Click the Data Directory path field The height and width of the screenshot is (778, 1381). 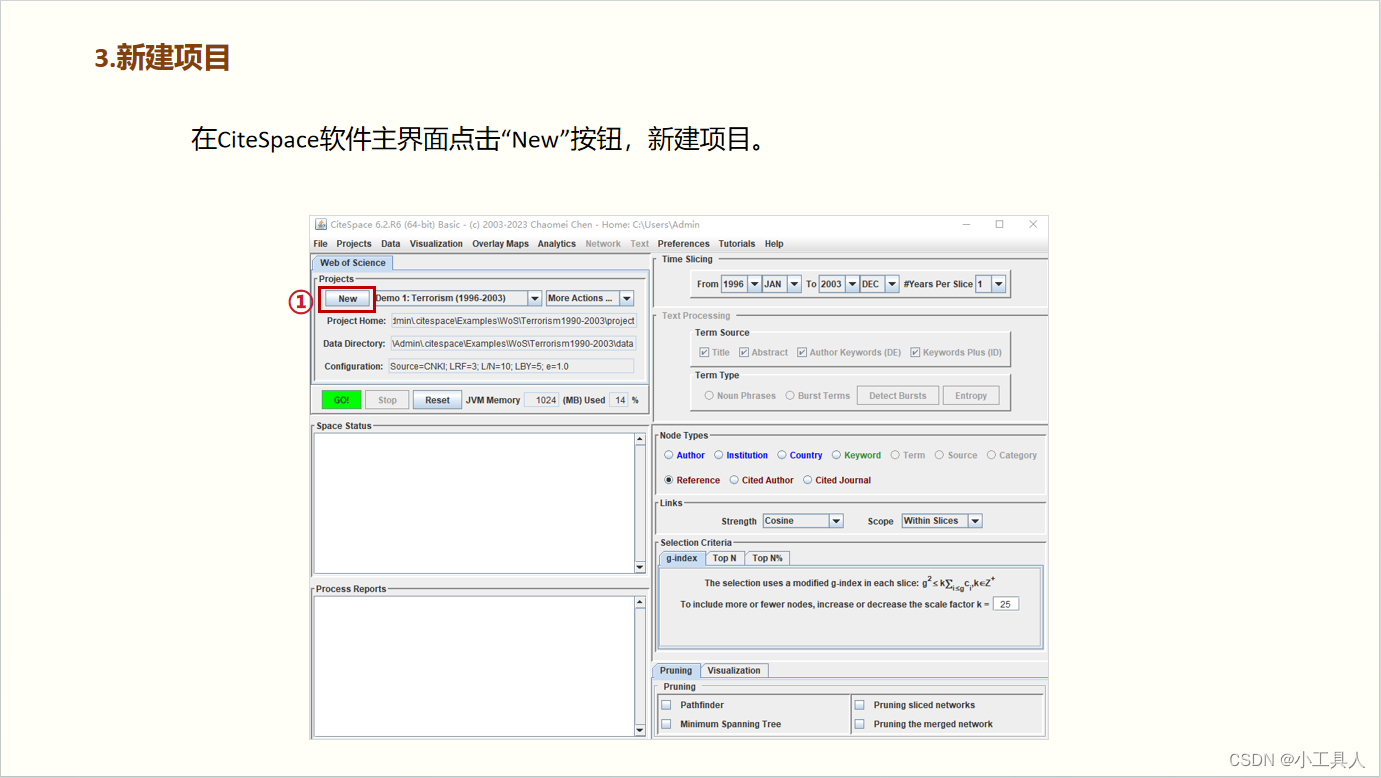[513, 344]
